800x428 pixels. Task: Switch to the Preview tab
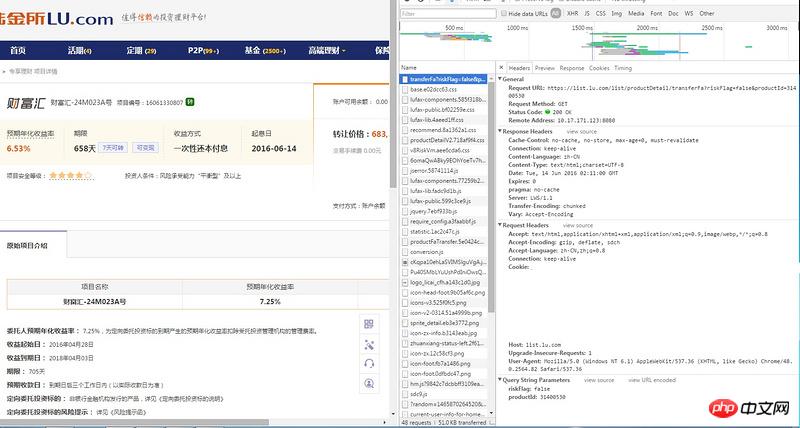pyautogui.click(x=544, y=68)
